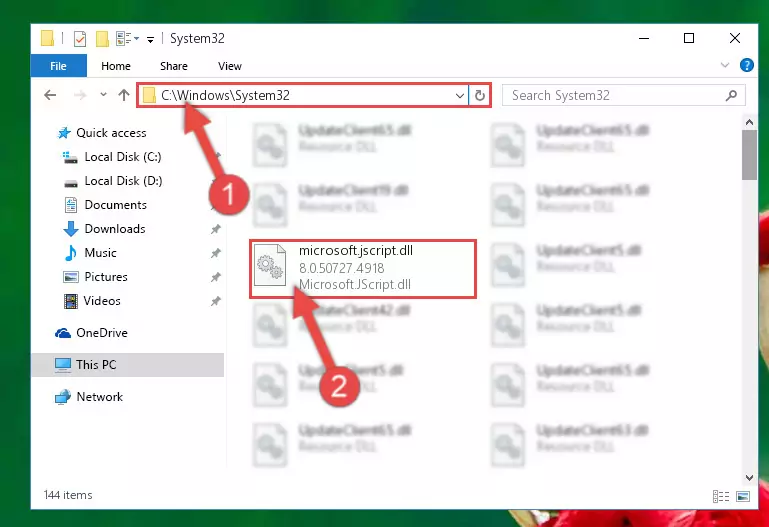Screen dimensions: 769x527
Task: Click the Properties icon in quick access toolbar
Action: point(79,38)
